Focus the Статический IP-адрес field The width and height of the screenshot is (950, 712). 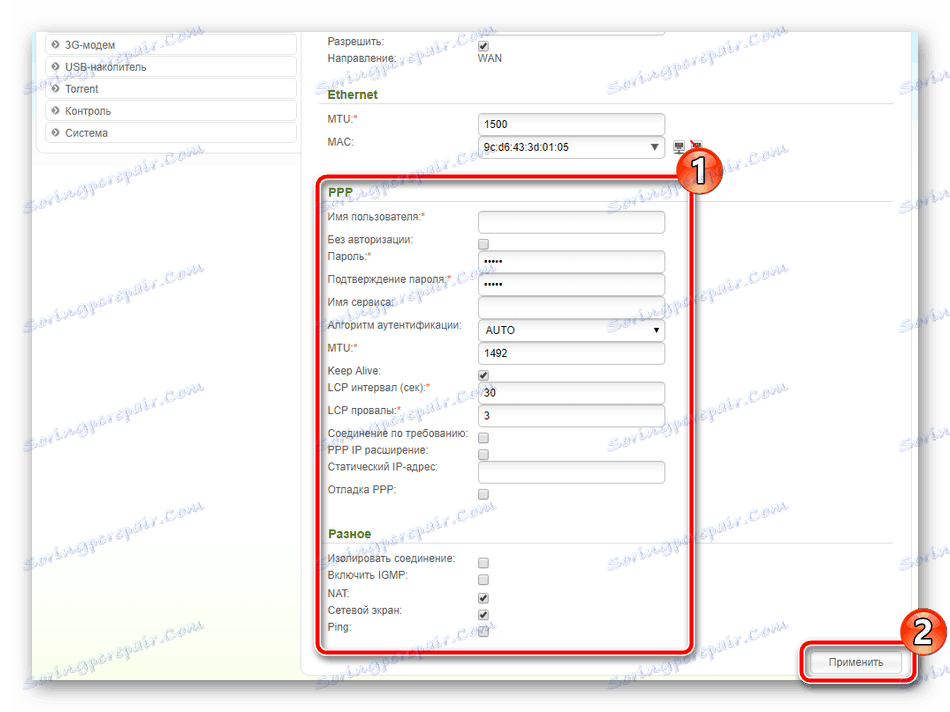[x=571, y=472]
